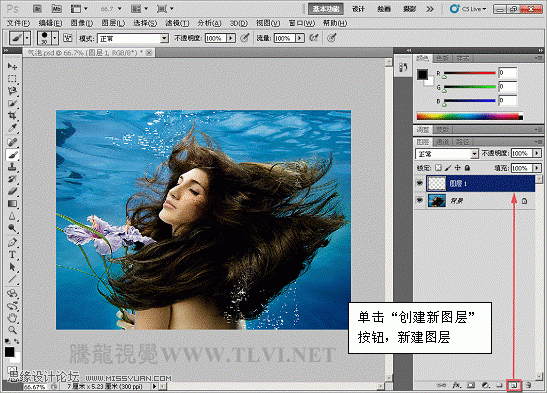Image resolution: width=547 pixels, height=393 pixels.
Task: Click Add layer mask button
Action: [471, 385]
